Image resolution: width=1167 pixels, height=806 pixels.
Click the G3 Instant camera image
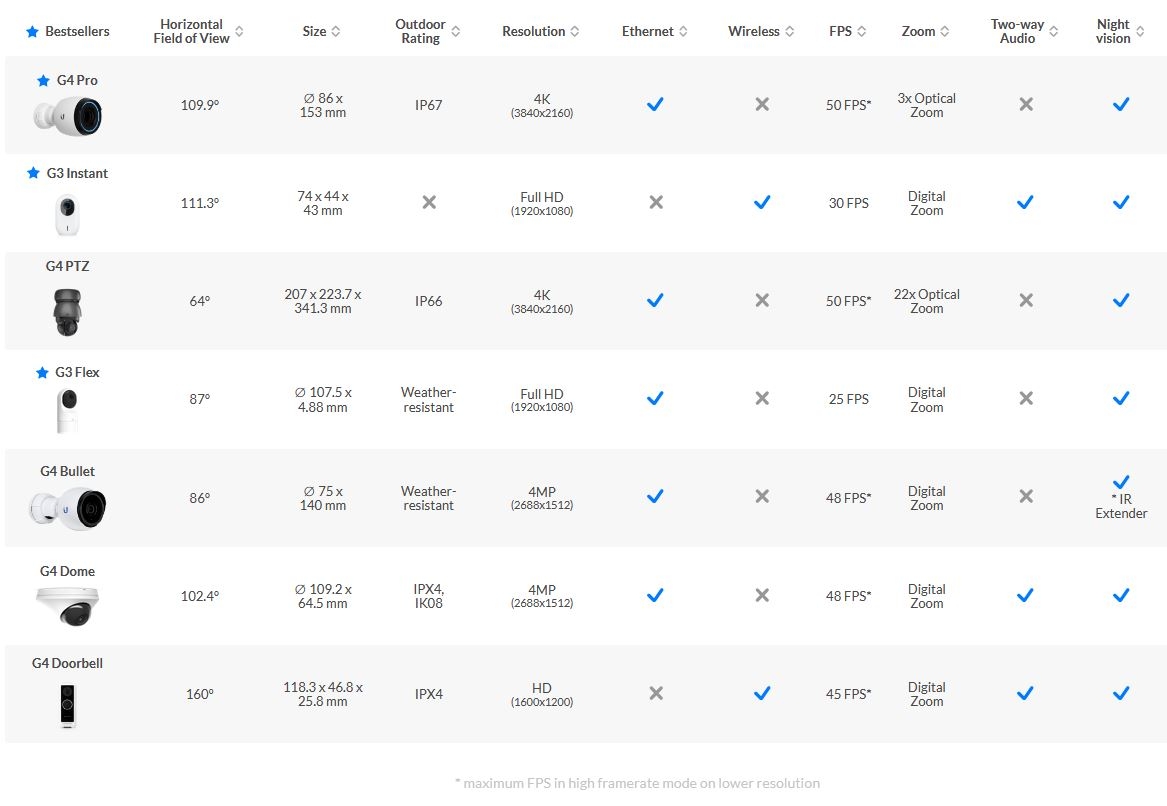pyautogui.click(x=68, y=214)
